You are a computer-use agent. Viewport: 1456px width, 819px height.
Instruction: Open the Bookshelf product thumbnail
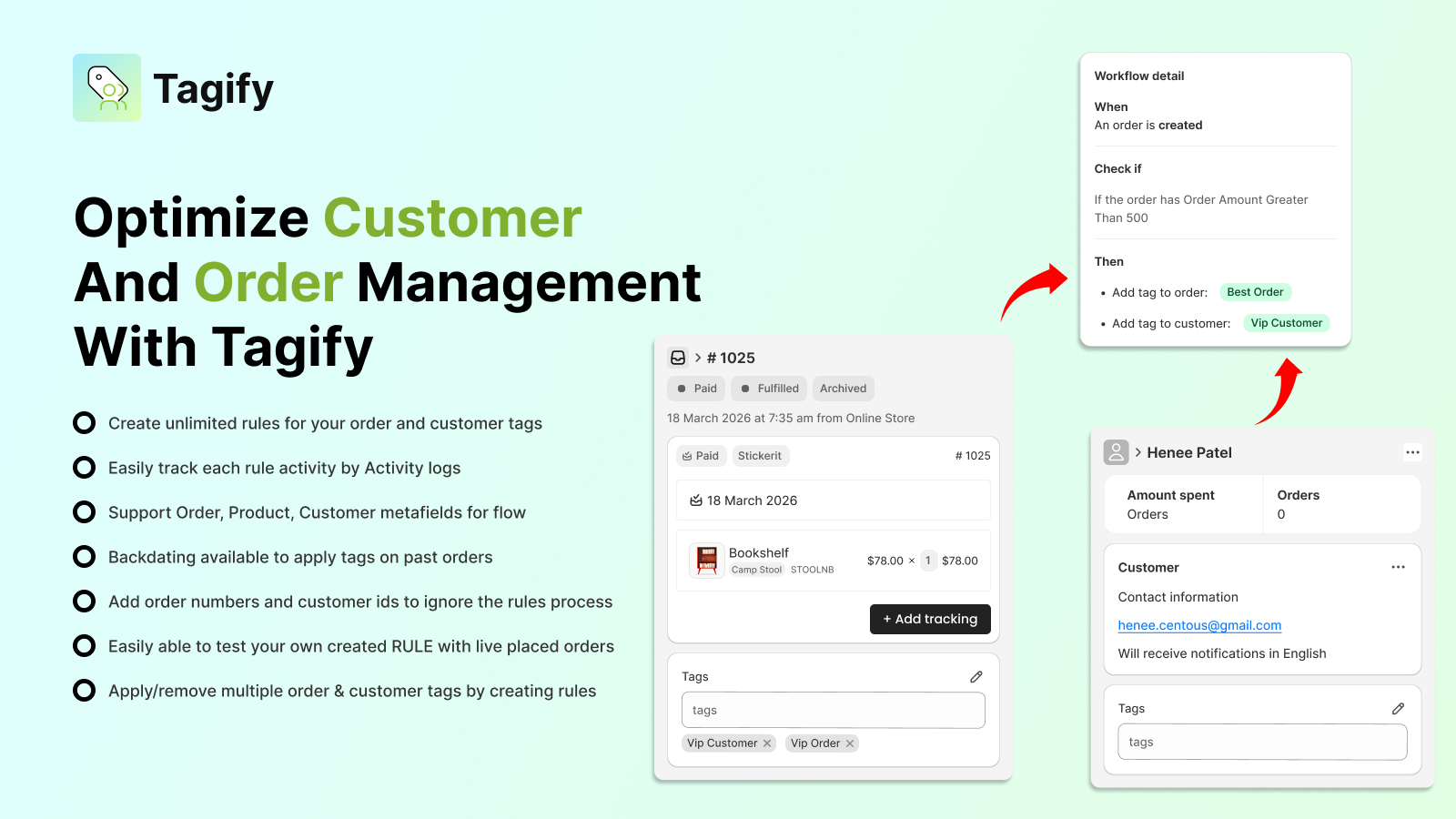(x=707, y=561)
